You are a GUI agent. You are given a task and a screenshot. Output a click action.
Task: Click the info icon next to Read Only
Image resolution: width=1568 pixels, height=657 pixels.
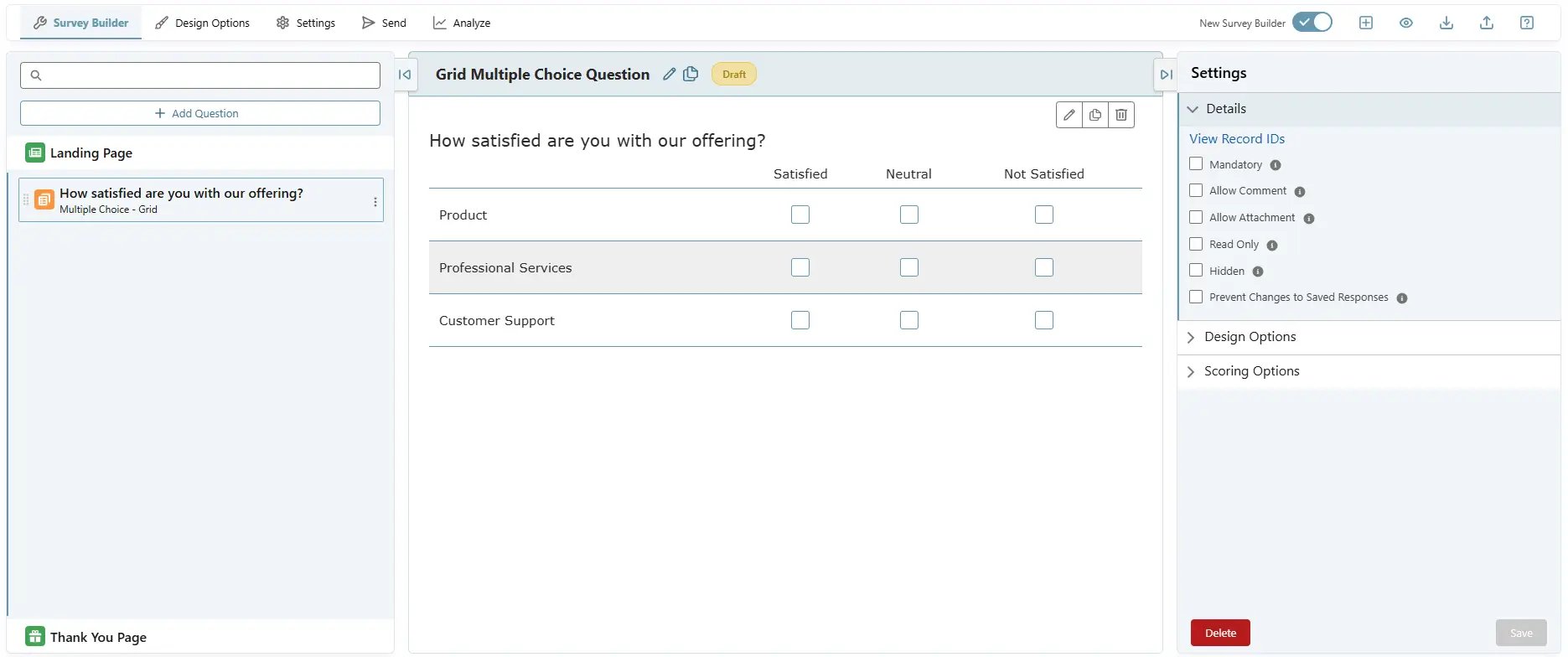pos(1272,246)
